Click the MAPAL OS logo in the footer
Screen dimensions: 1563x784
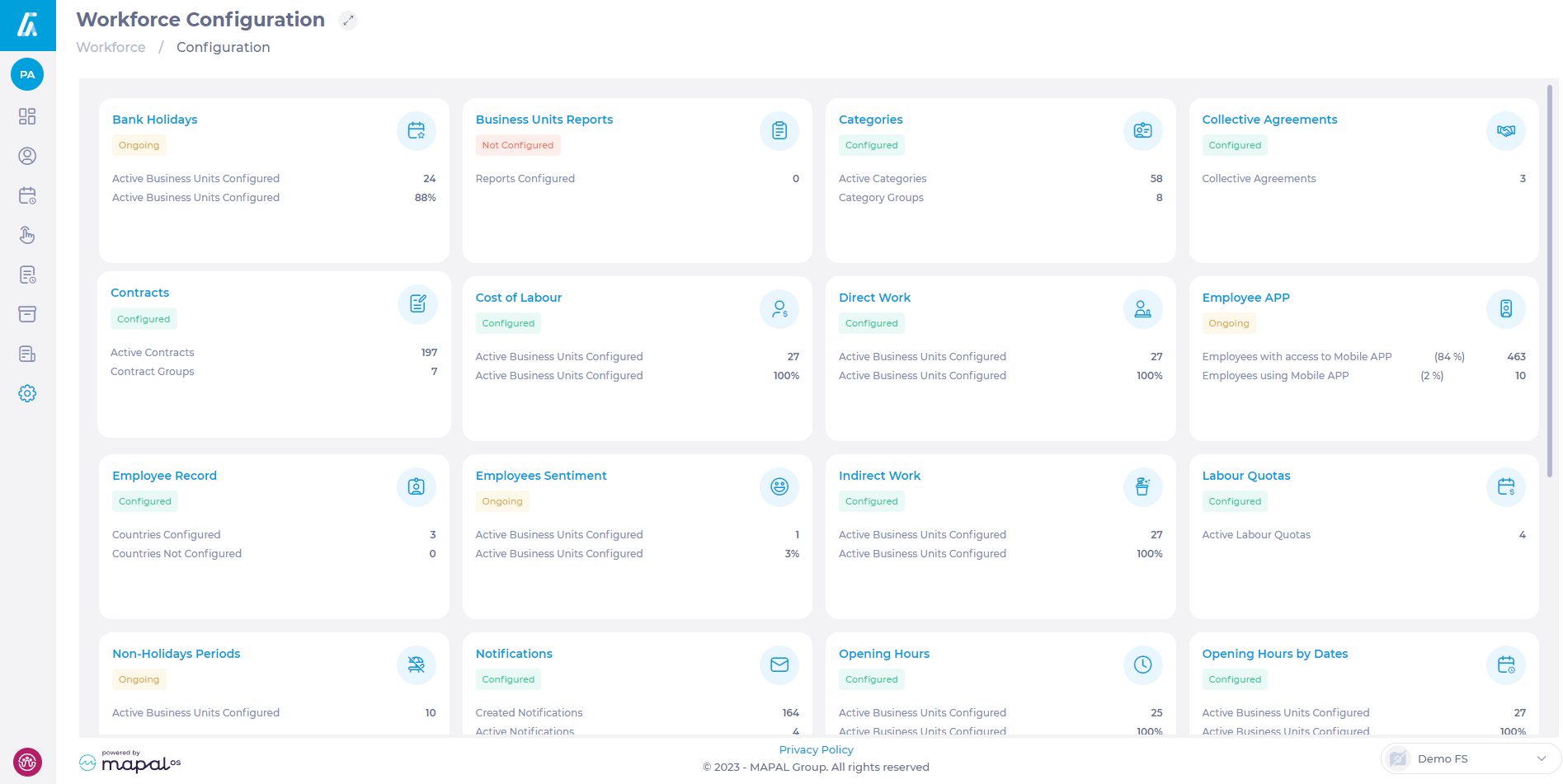click(130, 763)
